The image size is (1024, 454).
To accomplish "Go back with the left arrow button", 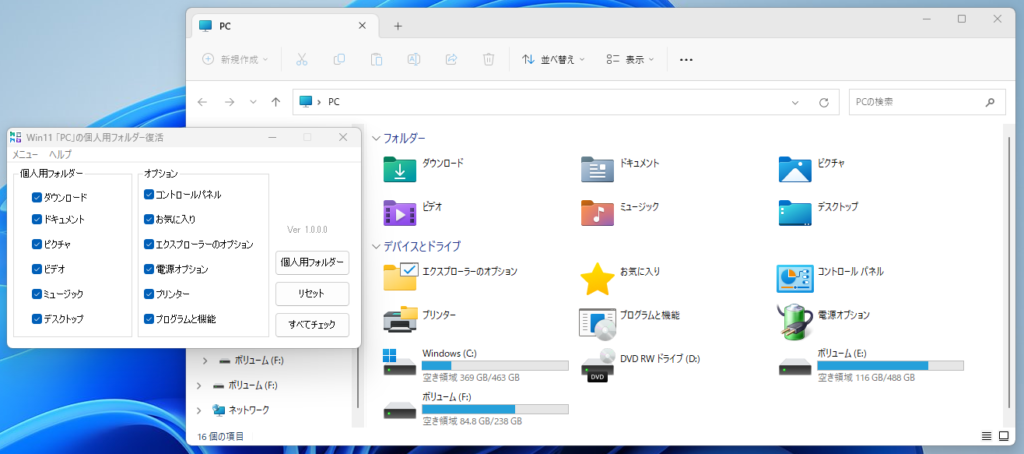I will point(202,103).
